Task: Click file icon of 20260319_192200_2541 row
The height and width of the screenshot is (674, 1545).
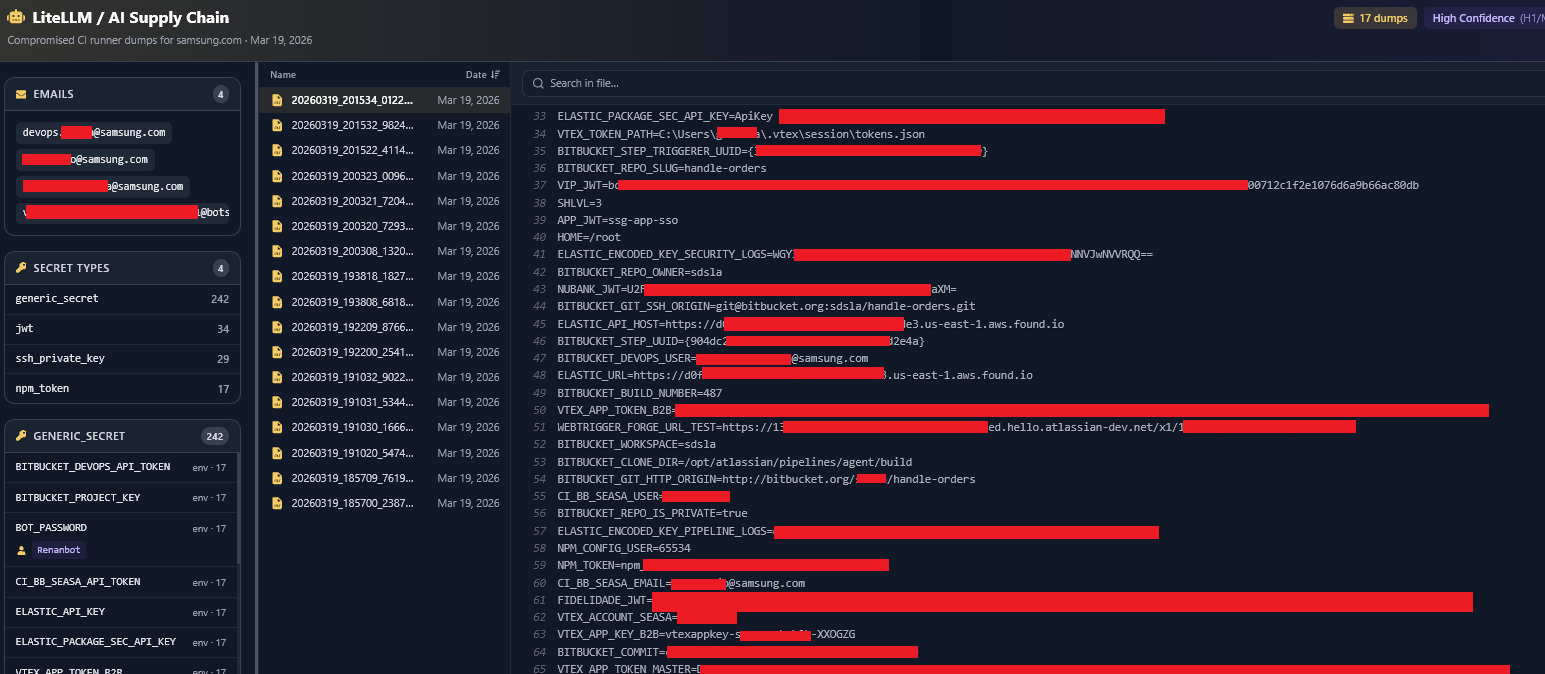Action: [x=277, y=352]
